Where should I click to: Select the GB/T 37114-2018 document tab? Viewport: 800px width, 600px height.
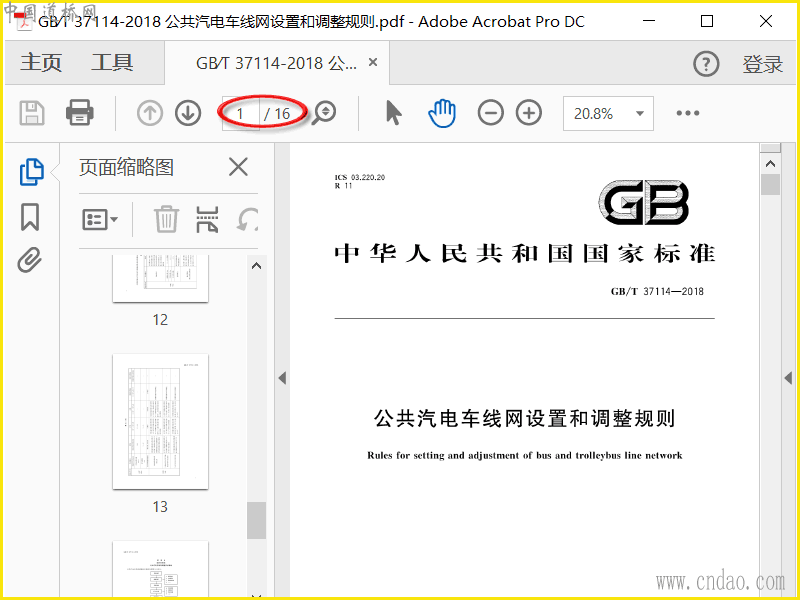277,63
